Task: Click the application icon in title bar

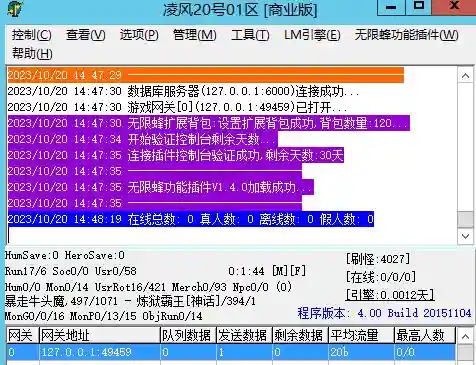Action: 15,9
